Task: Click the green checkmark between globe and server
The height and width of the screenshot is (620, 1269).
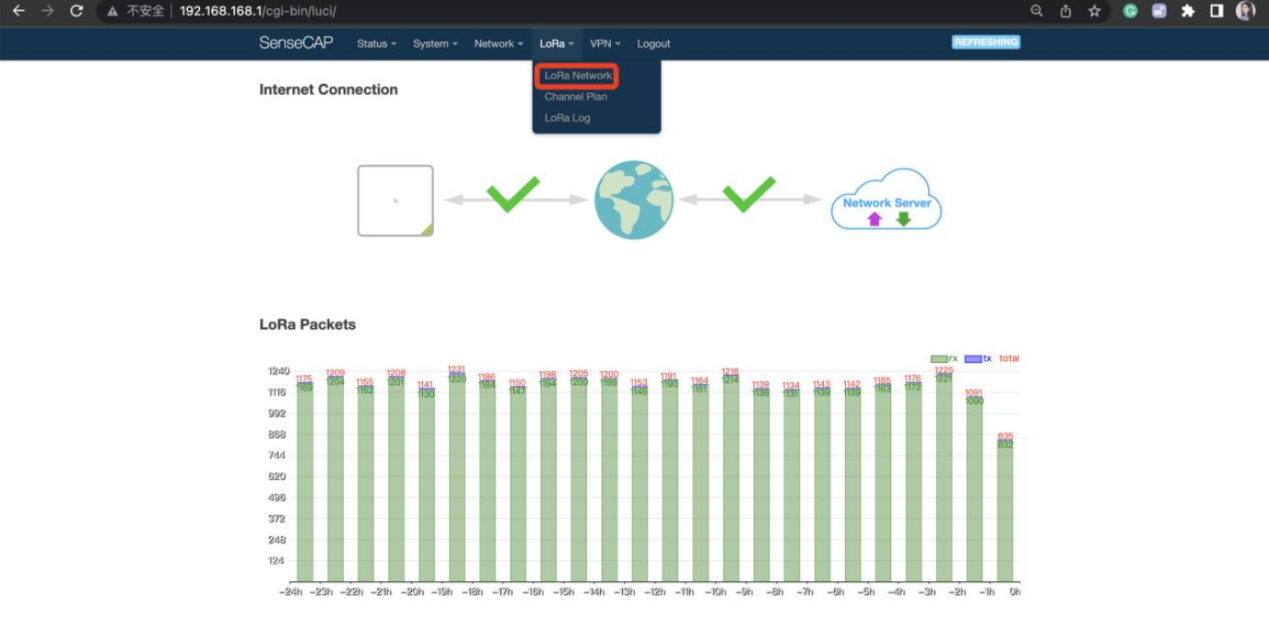Action: pos(749,194)
